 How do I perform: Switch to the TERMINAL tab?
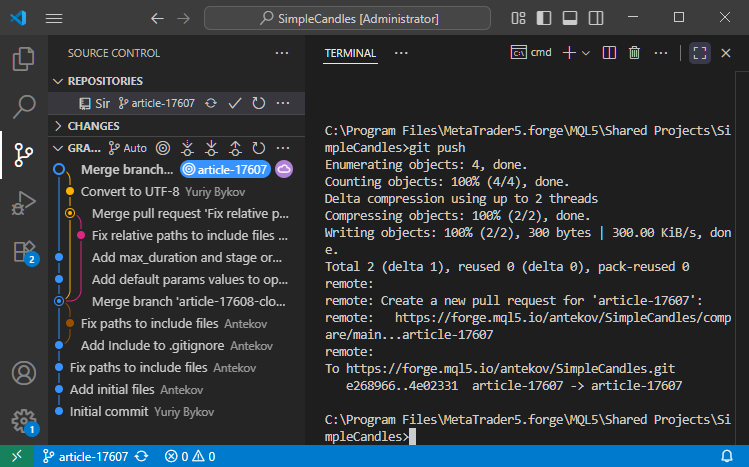point(350,53)
